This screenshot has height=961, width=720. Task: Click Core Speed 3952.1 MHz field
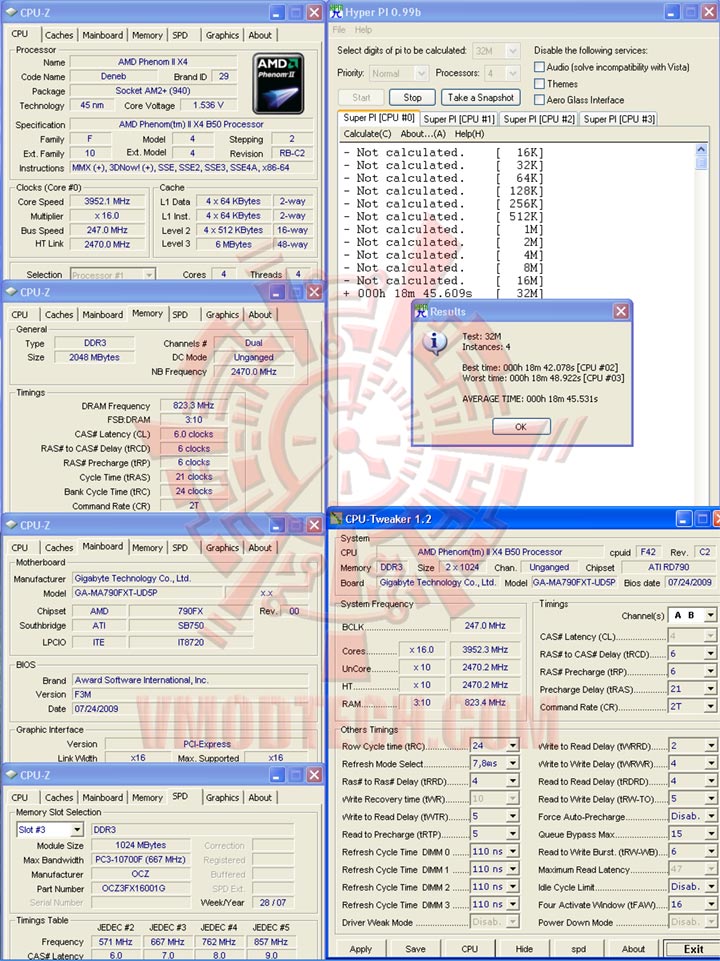click(x=107, y=201)
